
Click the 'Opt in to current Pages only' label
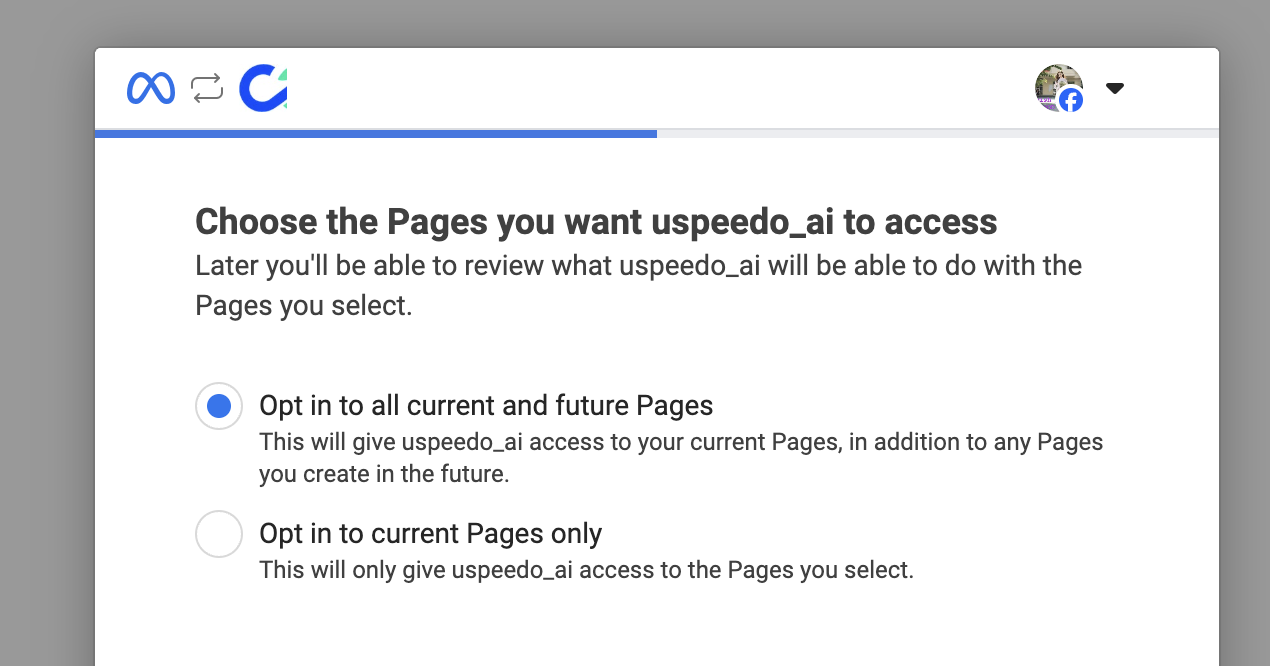click(430, 534)
